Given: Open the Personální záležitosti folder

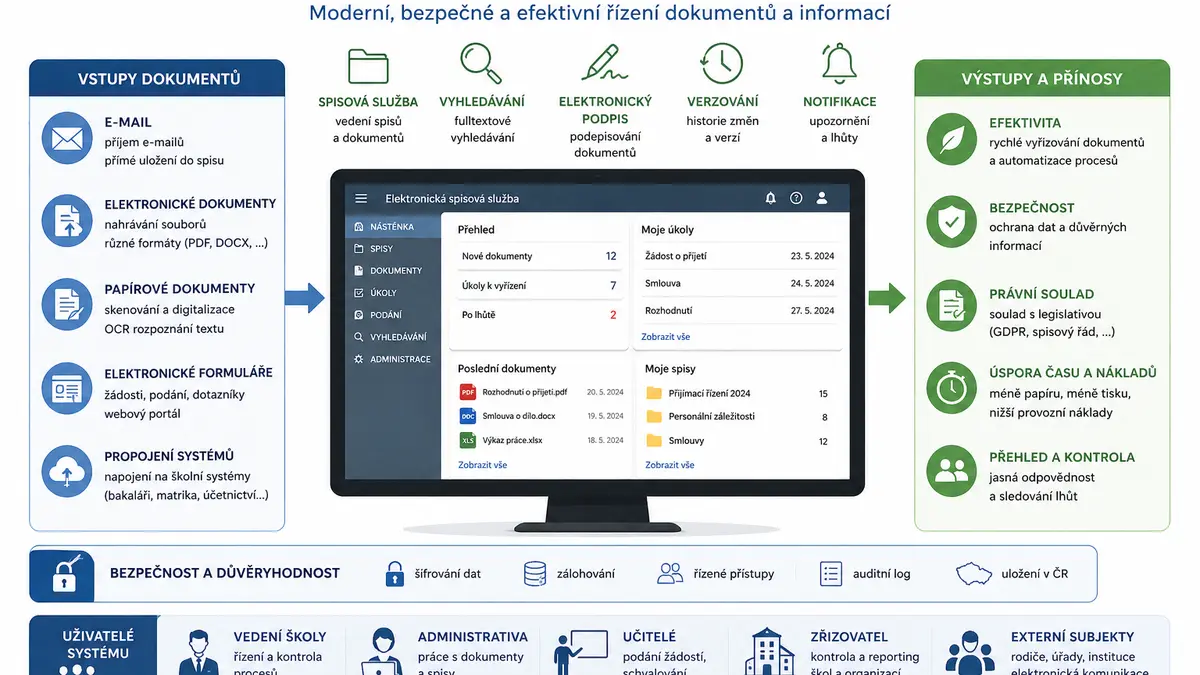Looking at the screenshot, I should pos(737,417).
